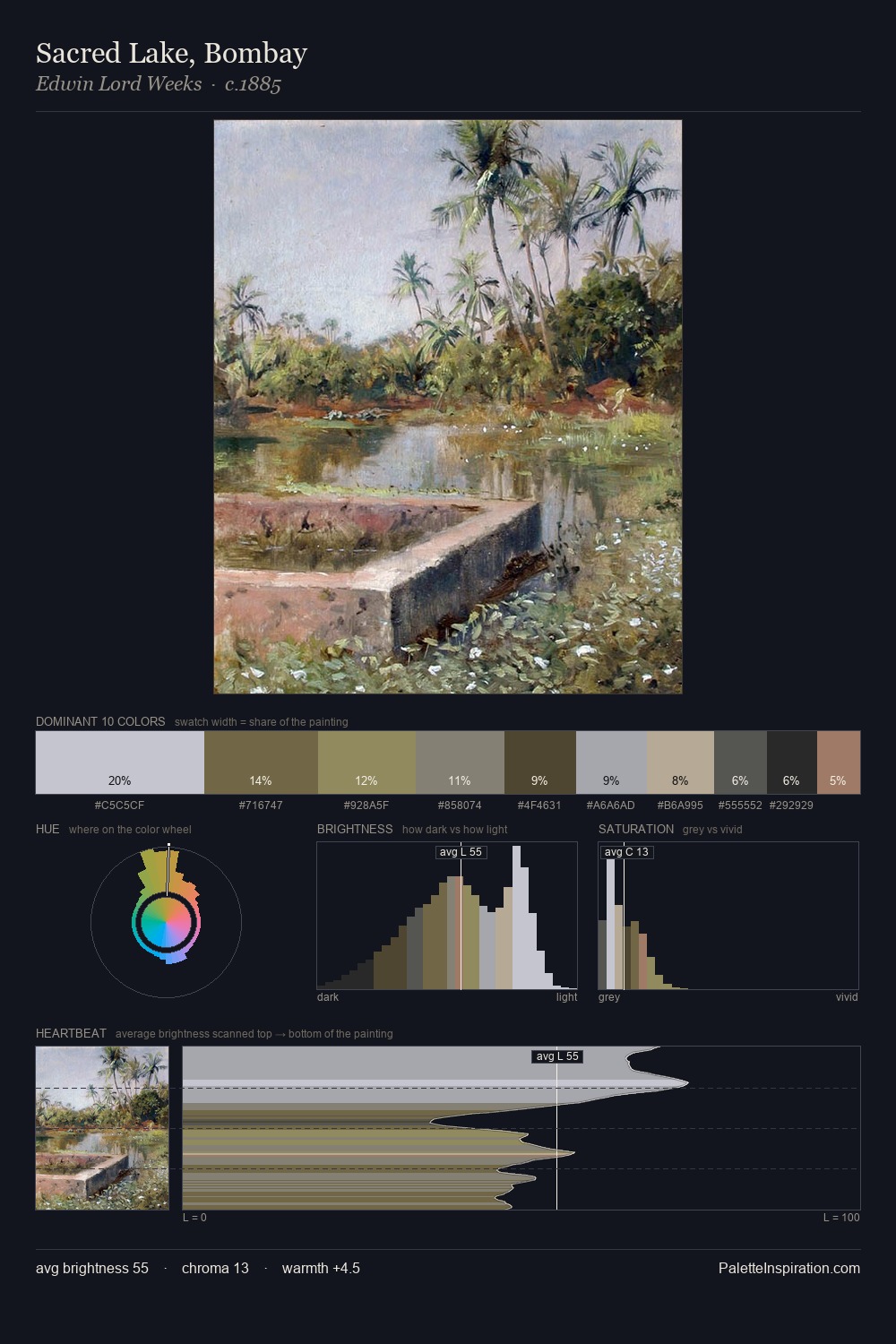
Task: Click the 'avg C 13' saturation label
Action: point(626,852)
